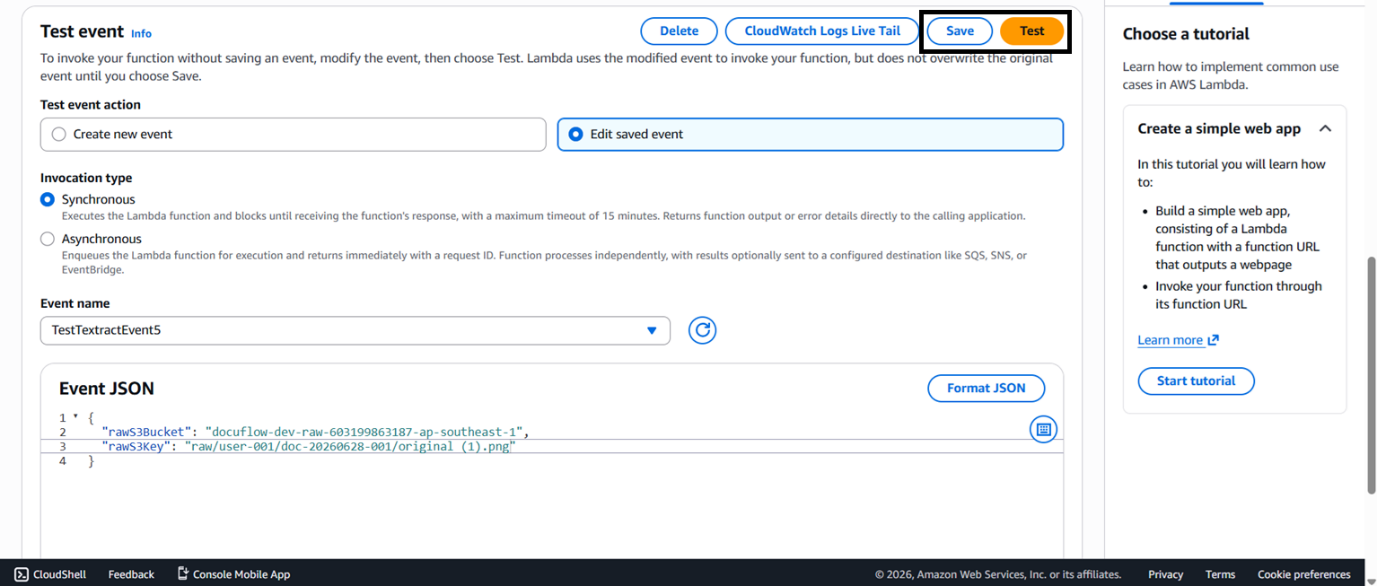The image size is (1377, 586).
Task: Open Cookie preferences in the footer
Action: pyautogui.click(x=1304, y=574)
